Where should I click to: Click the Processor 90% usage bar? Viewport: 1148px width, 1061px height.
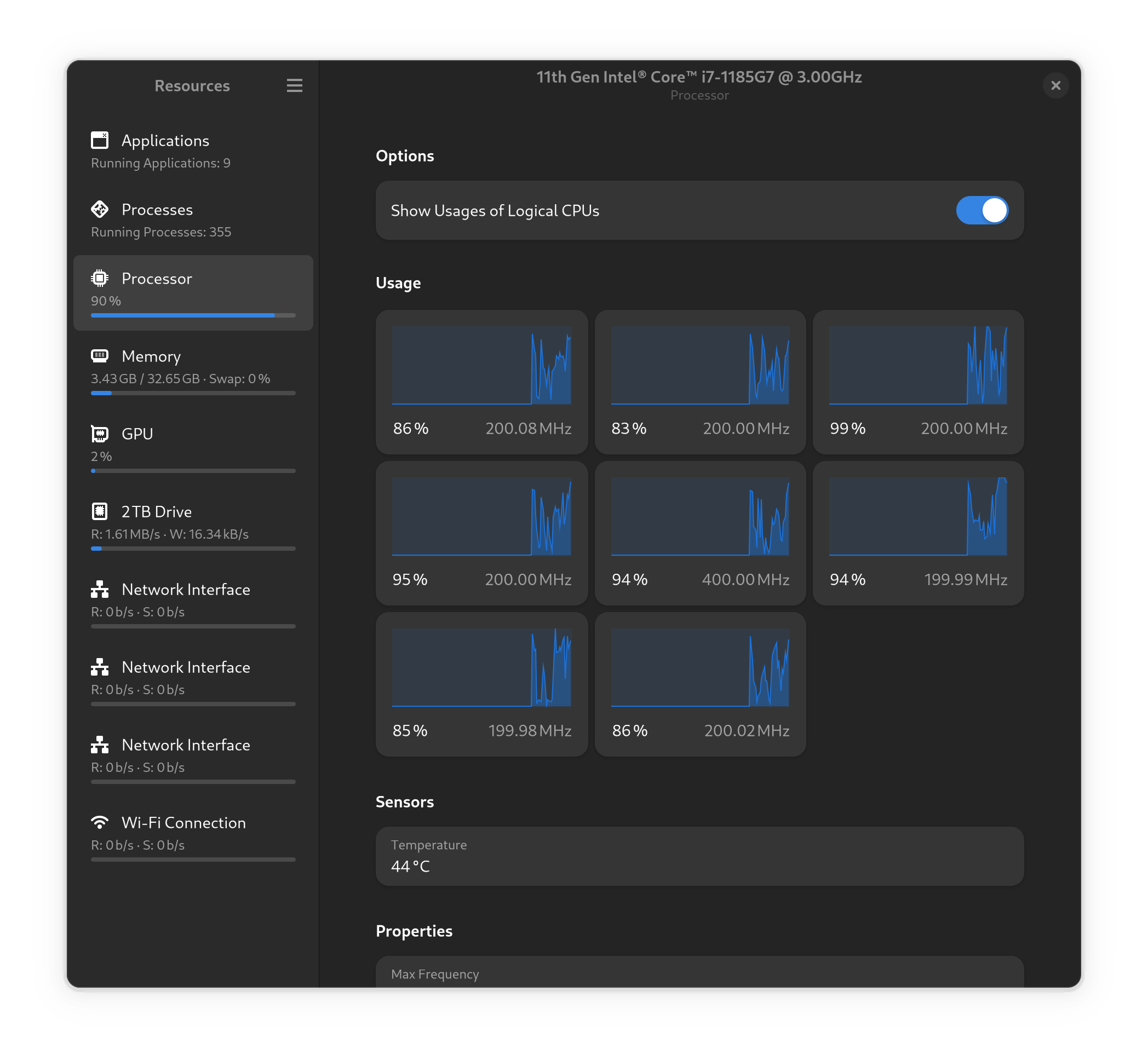(193, 315)
